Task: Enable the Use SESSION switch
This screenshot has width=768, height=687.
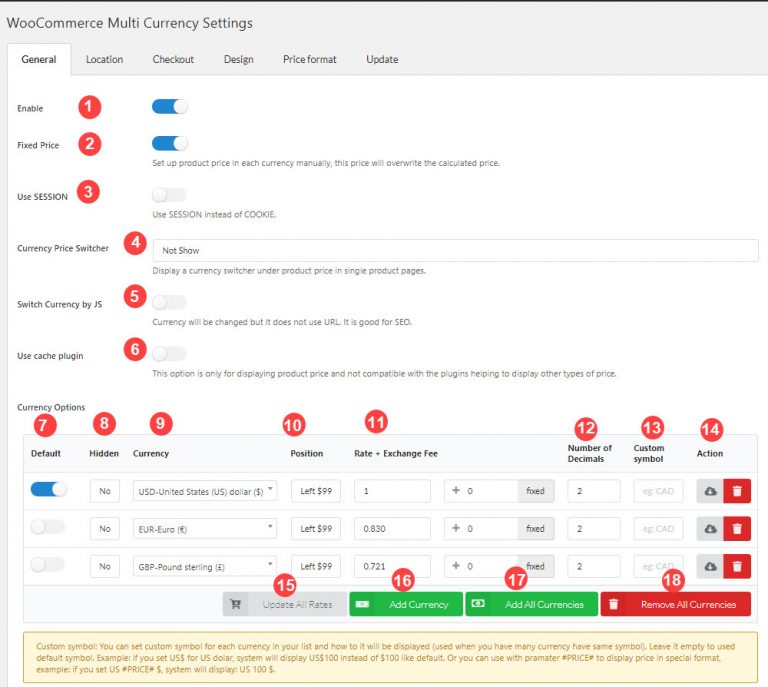Action: point(169,195)
